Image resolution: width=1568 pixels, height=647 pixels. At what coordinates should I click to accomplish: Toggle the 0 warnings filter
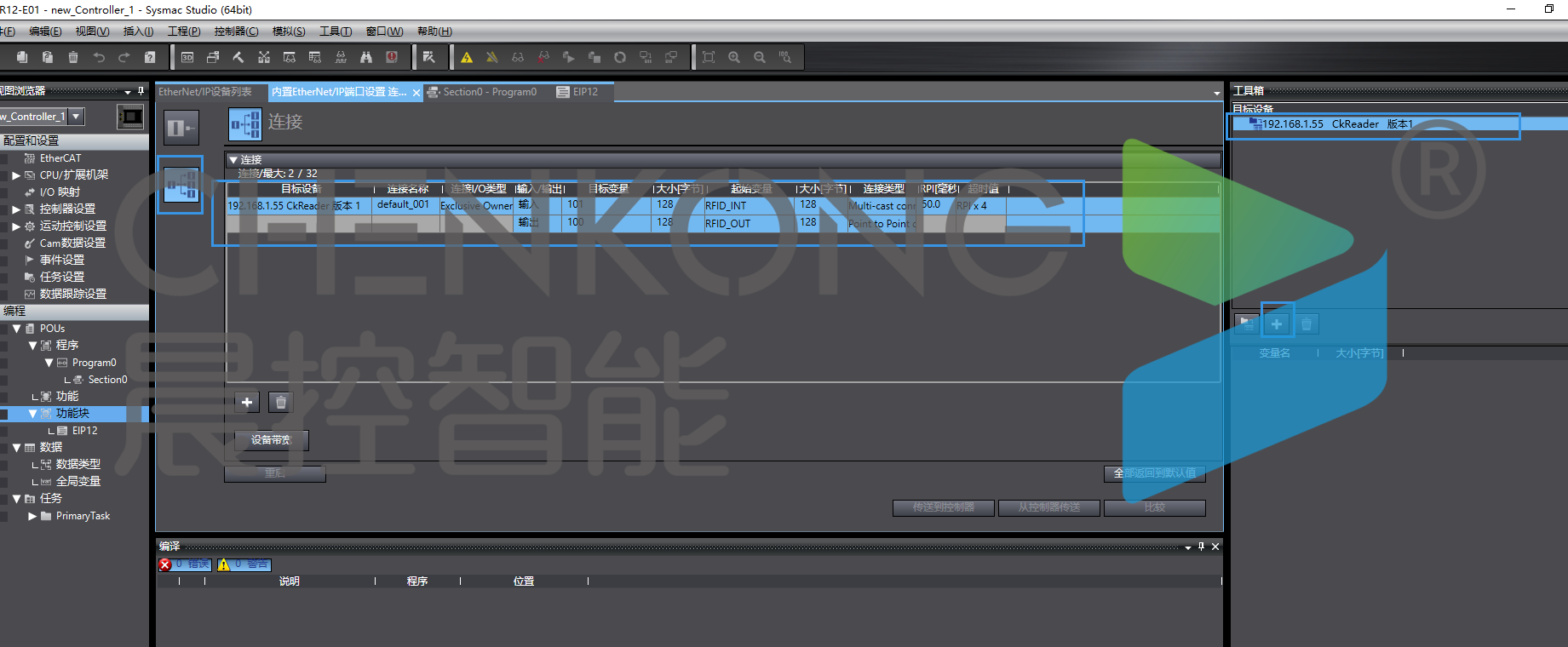pyautogui.click(x=244, y=564)
